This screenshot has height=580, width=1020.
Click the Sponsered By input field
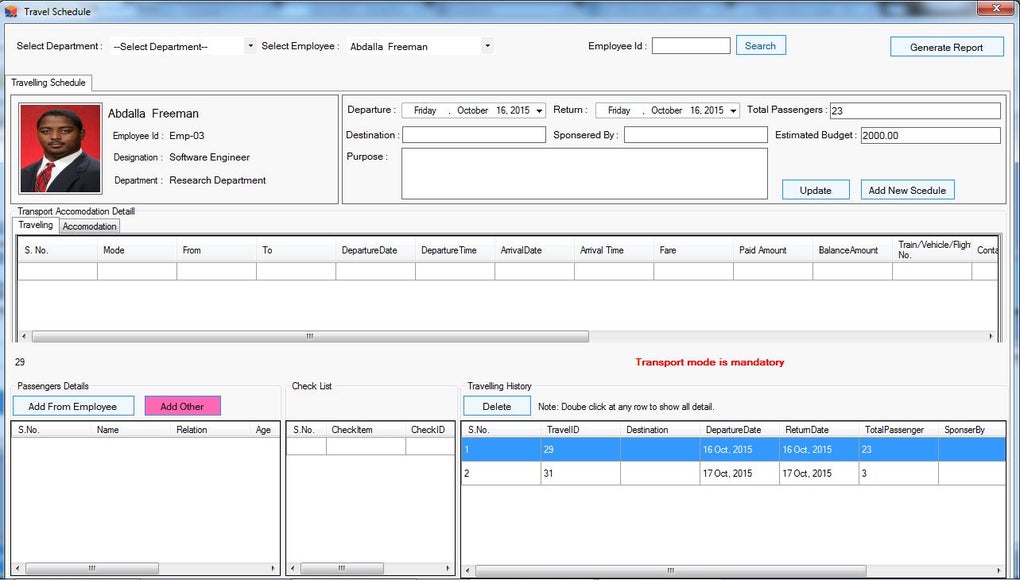pos(695,135)
